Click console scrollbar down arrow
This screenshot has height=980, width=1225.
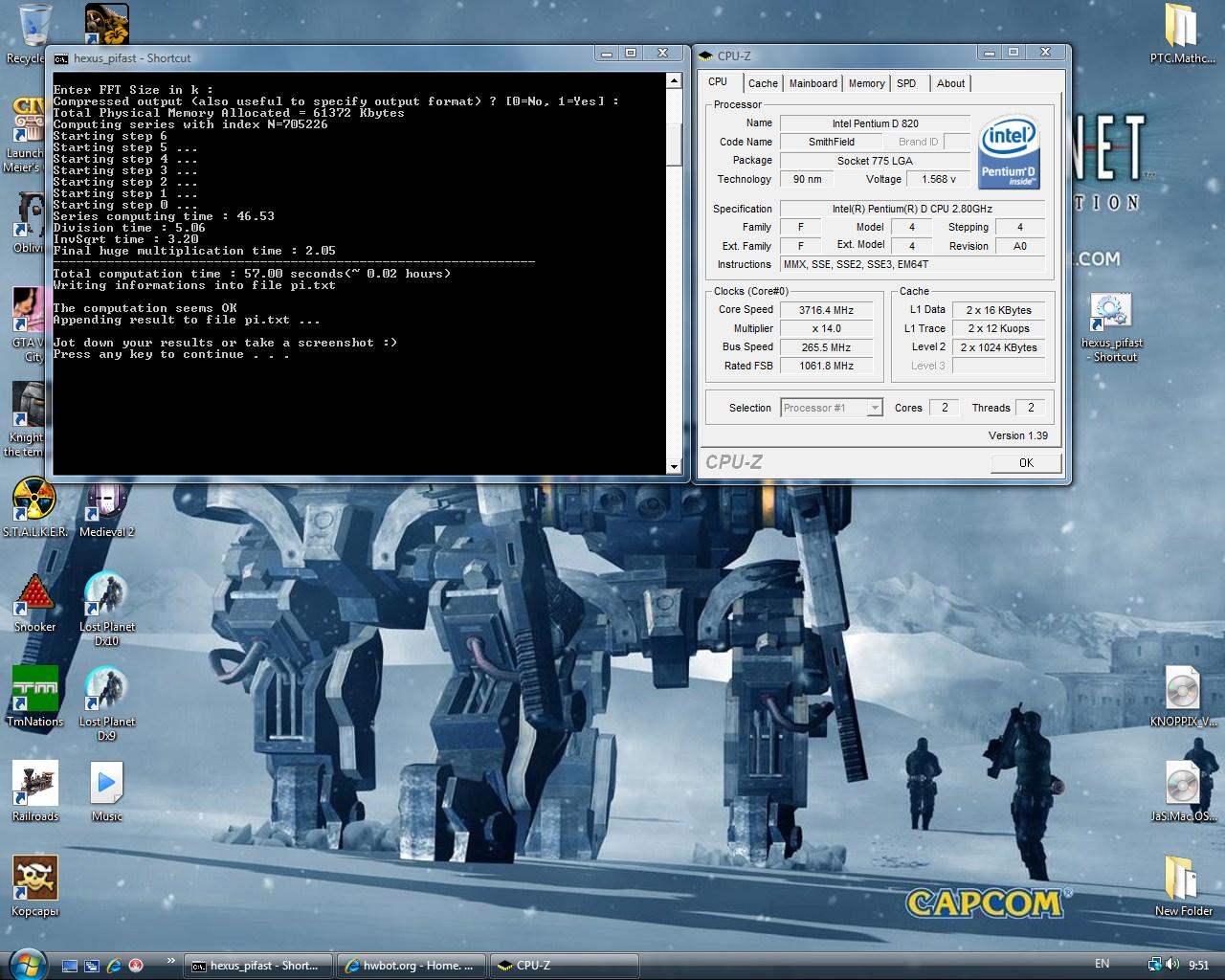(x=674, y=467)
